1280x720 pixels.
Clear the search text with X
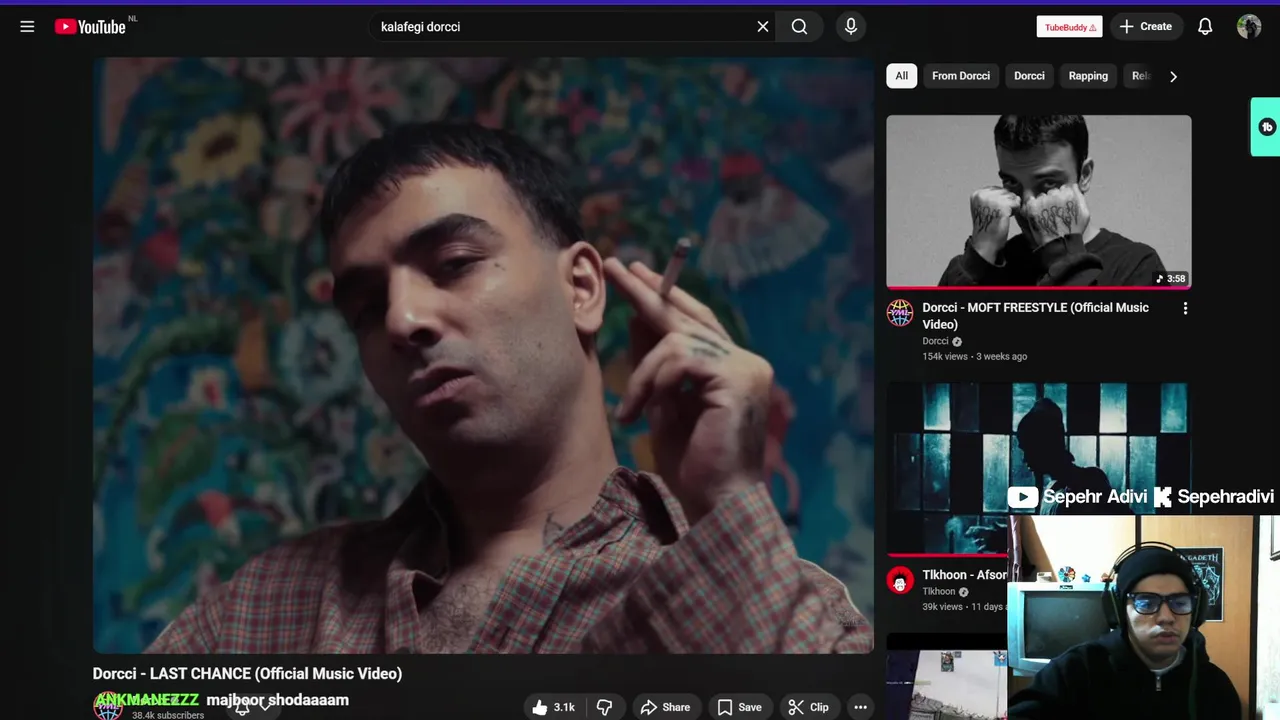(763, 27)
